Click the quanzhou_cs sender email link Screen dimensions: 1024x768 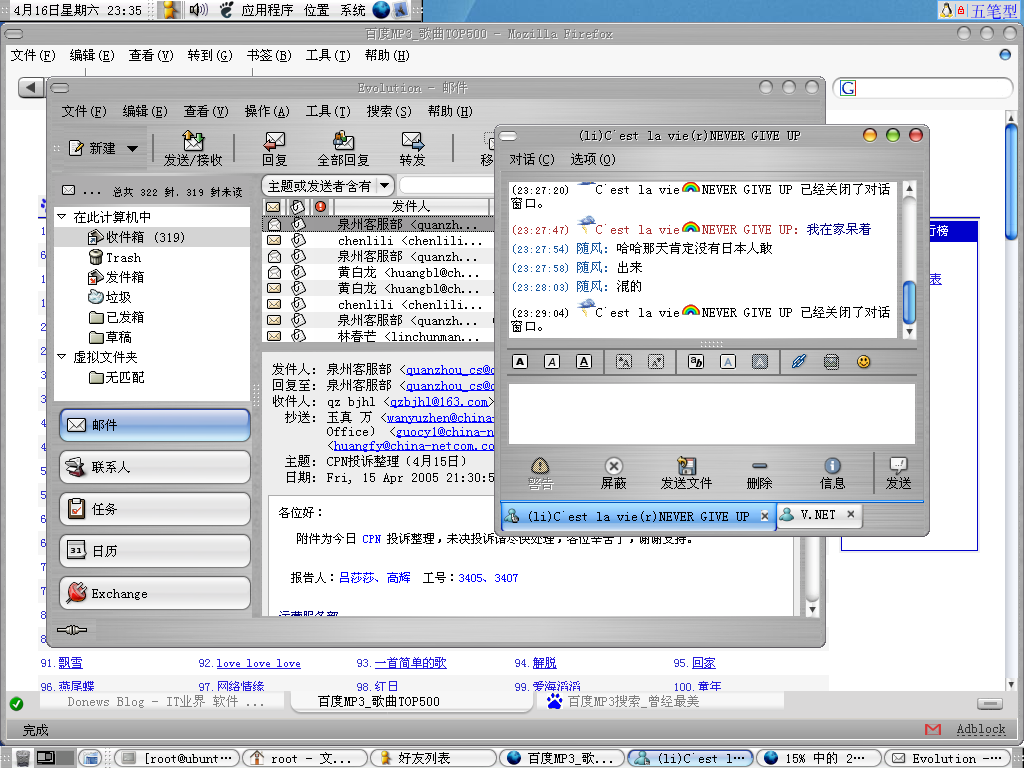pos(451,370)
